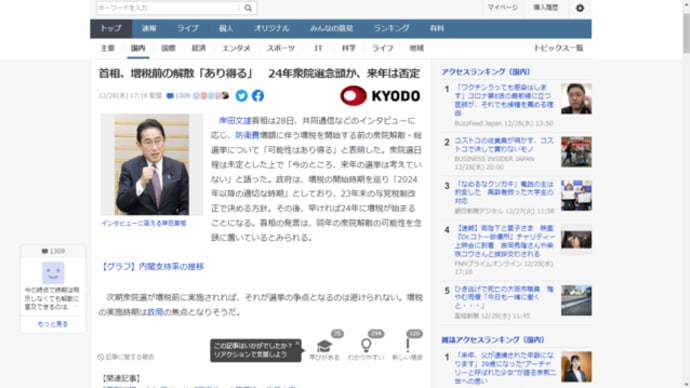Select the 速報 tab

tap(149, 29)
